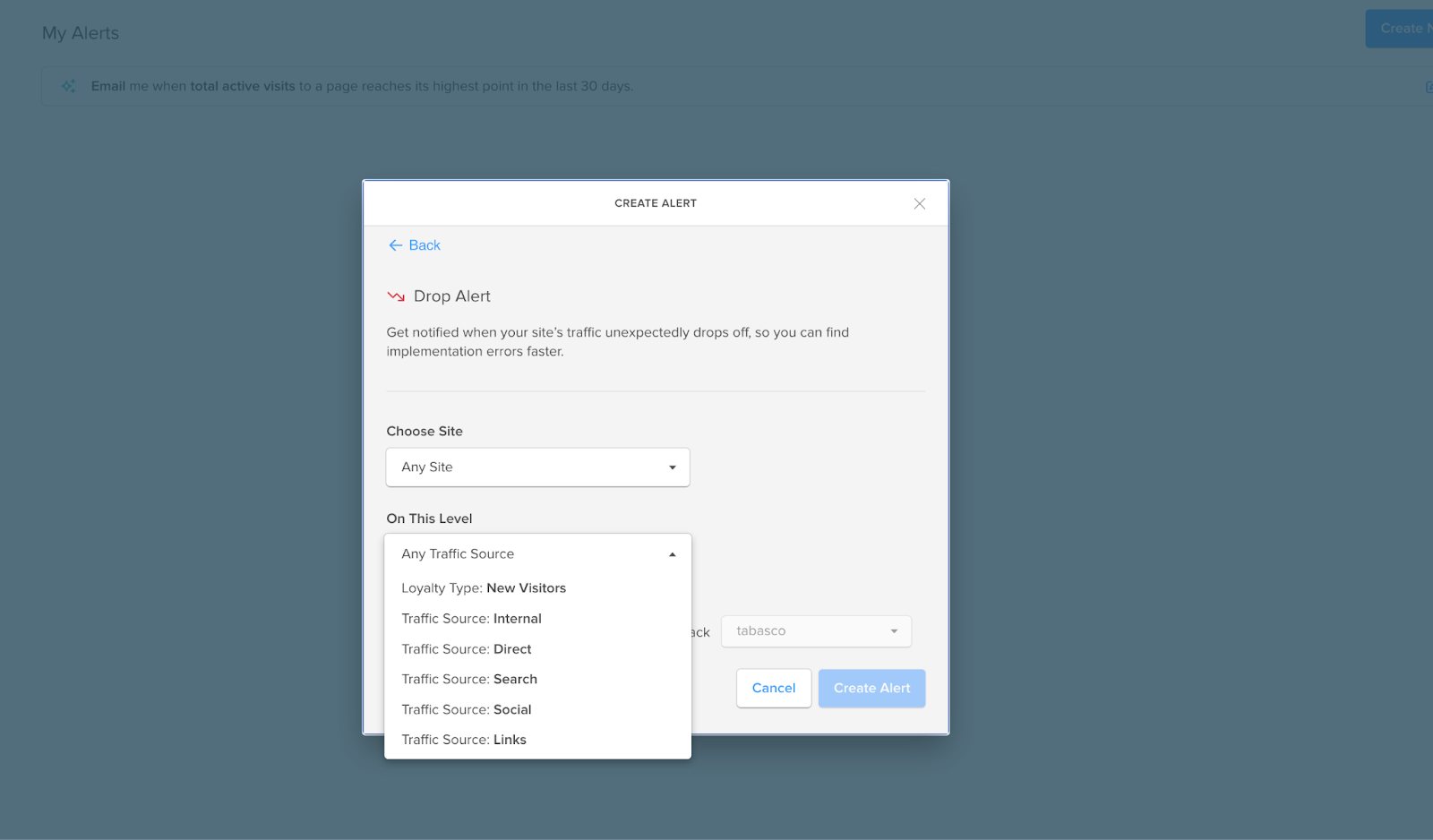Click the Cancel button
1433x840 pixels.
tap(772, 688)
